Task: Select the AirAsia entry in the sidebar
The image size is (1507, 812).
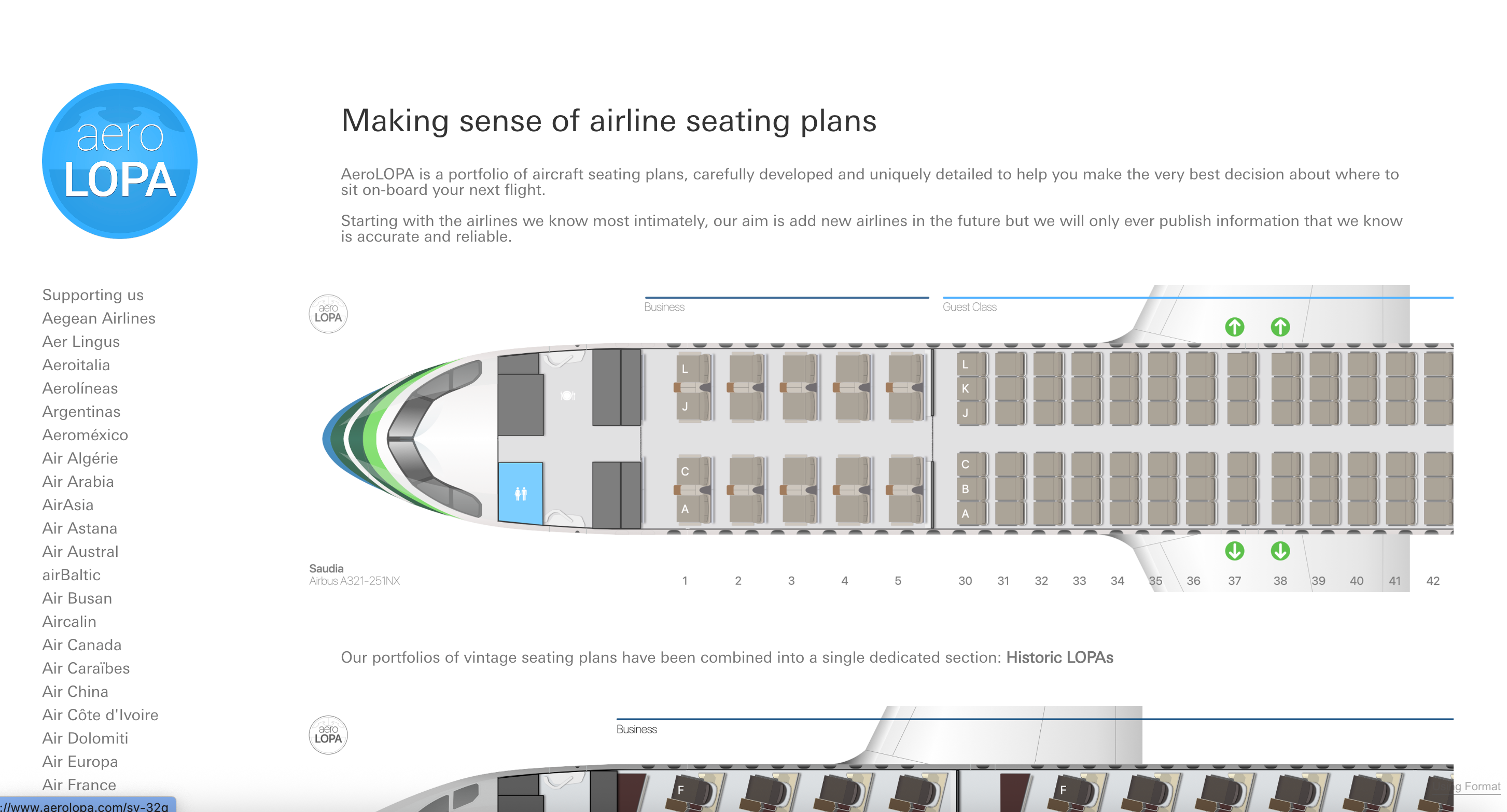Action: coord(67,505)
